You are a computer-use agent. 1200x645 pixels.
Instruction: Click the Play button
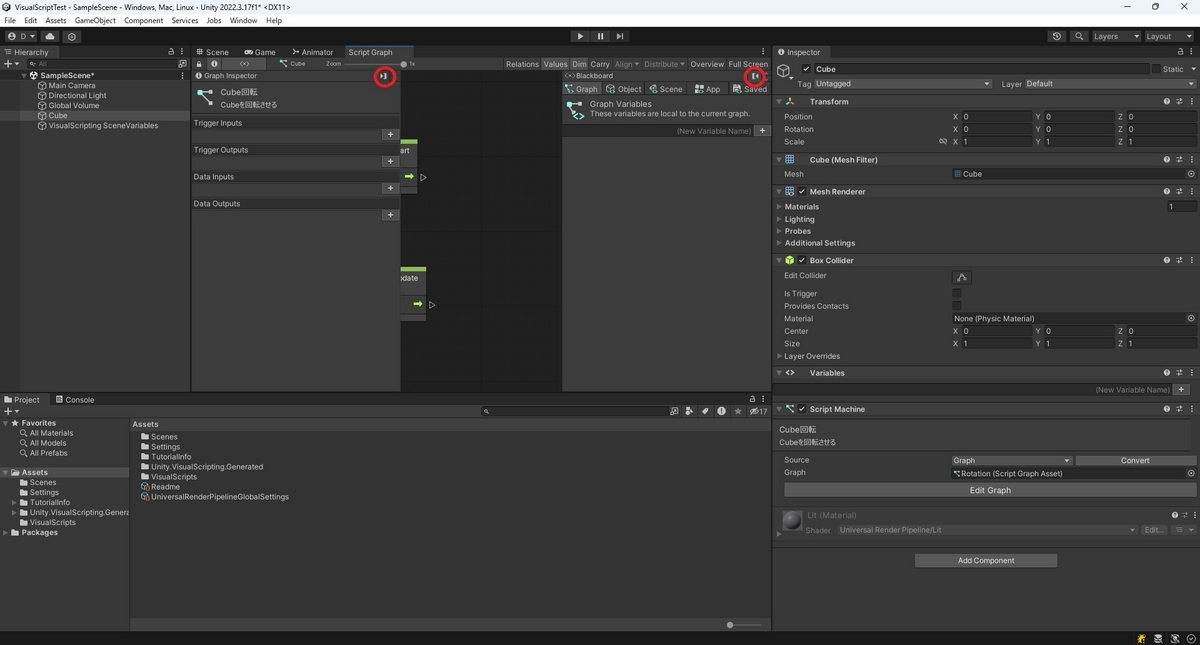tap(580, 36)
